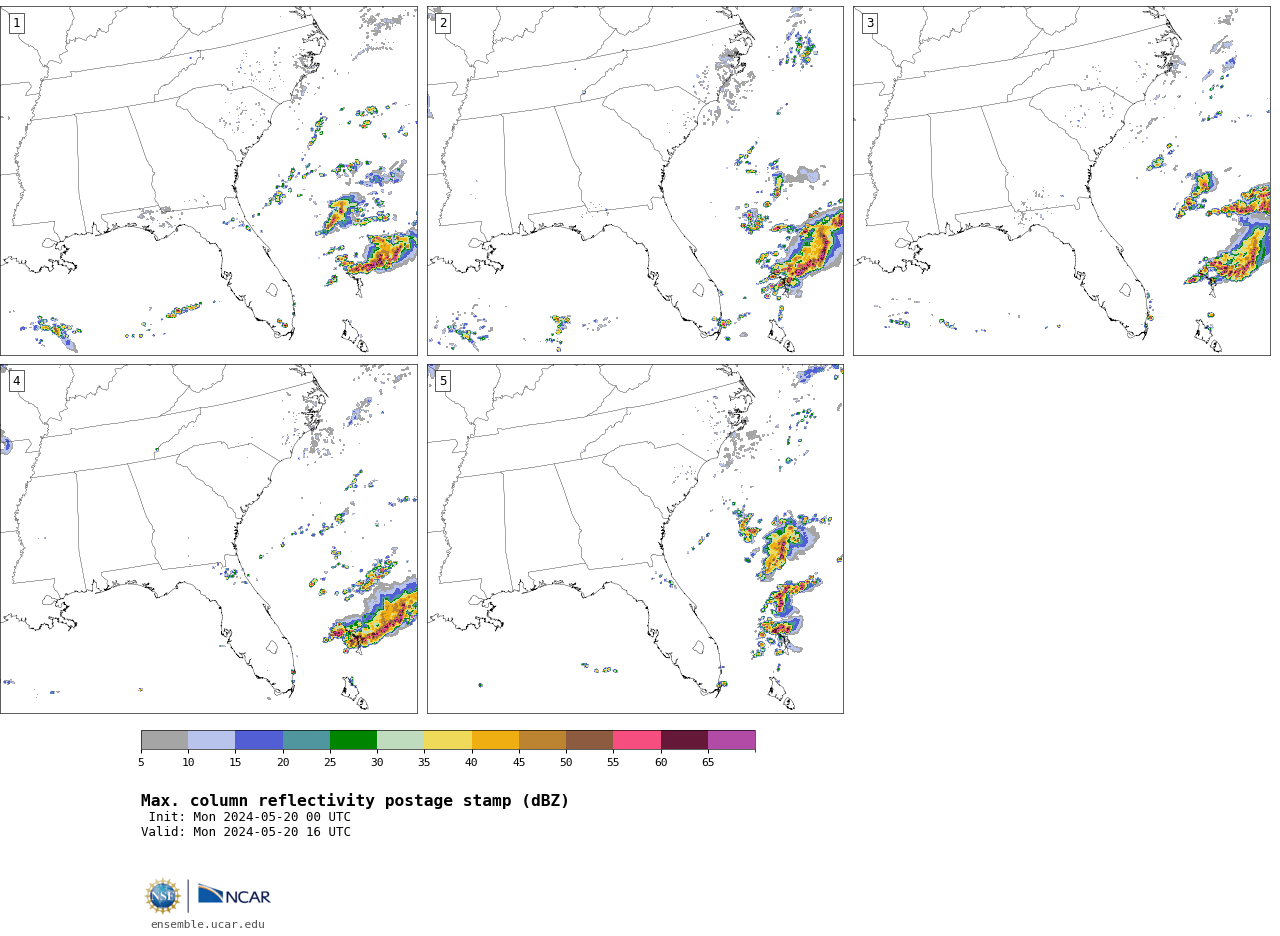Click the NCAR logo
Screen dimensions: 1280x936
click(234, 895)
